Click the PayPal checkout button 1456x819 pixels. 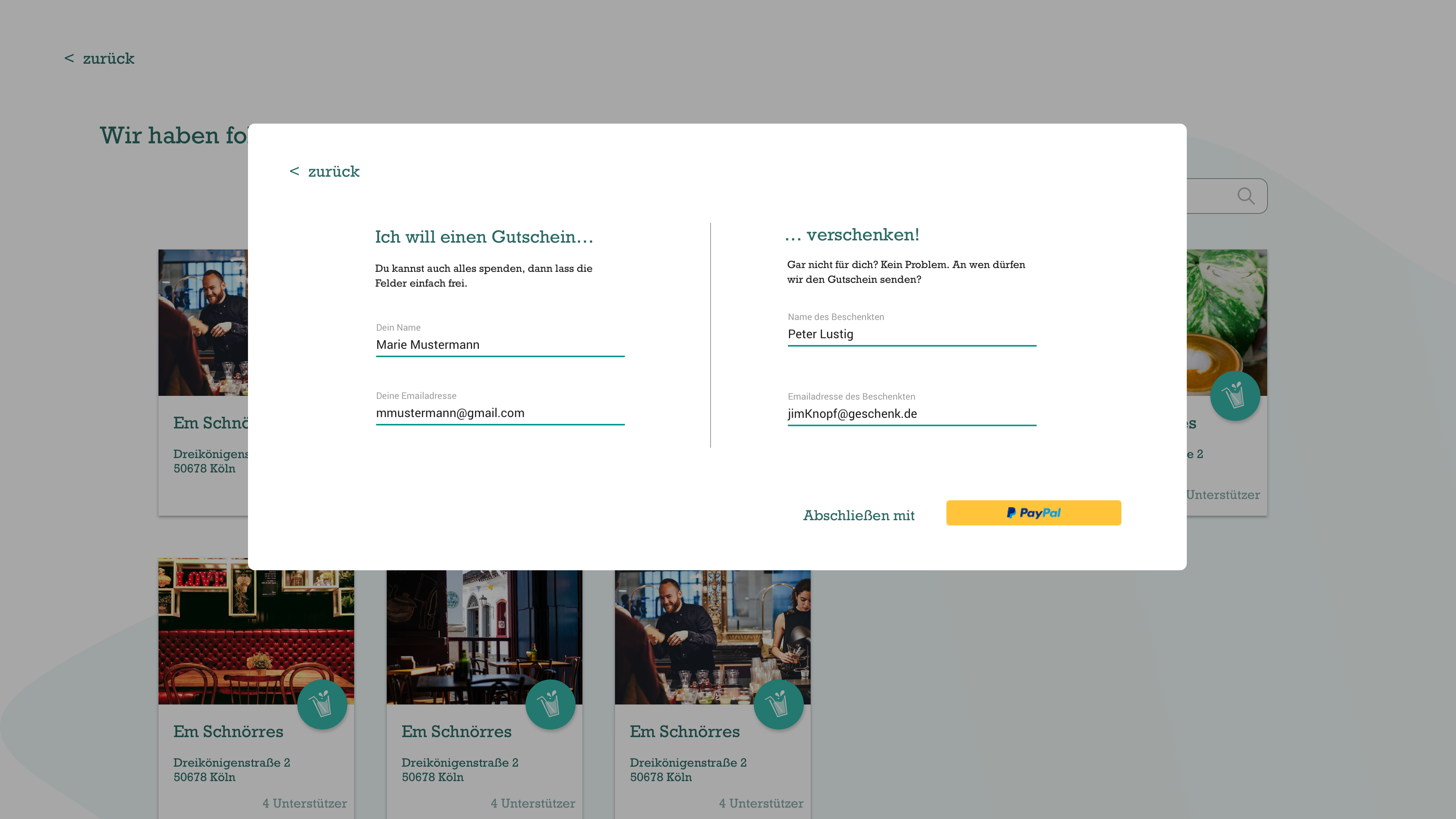pyautogui.click(x=1033, y=513)
